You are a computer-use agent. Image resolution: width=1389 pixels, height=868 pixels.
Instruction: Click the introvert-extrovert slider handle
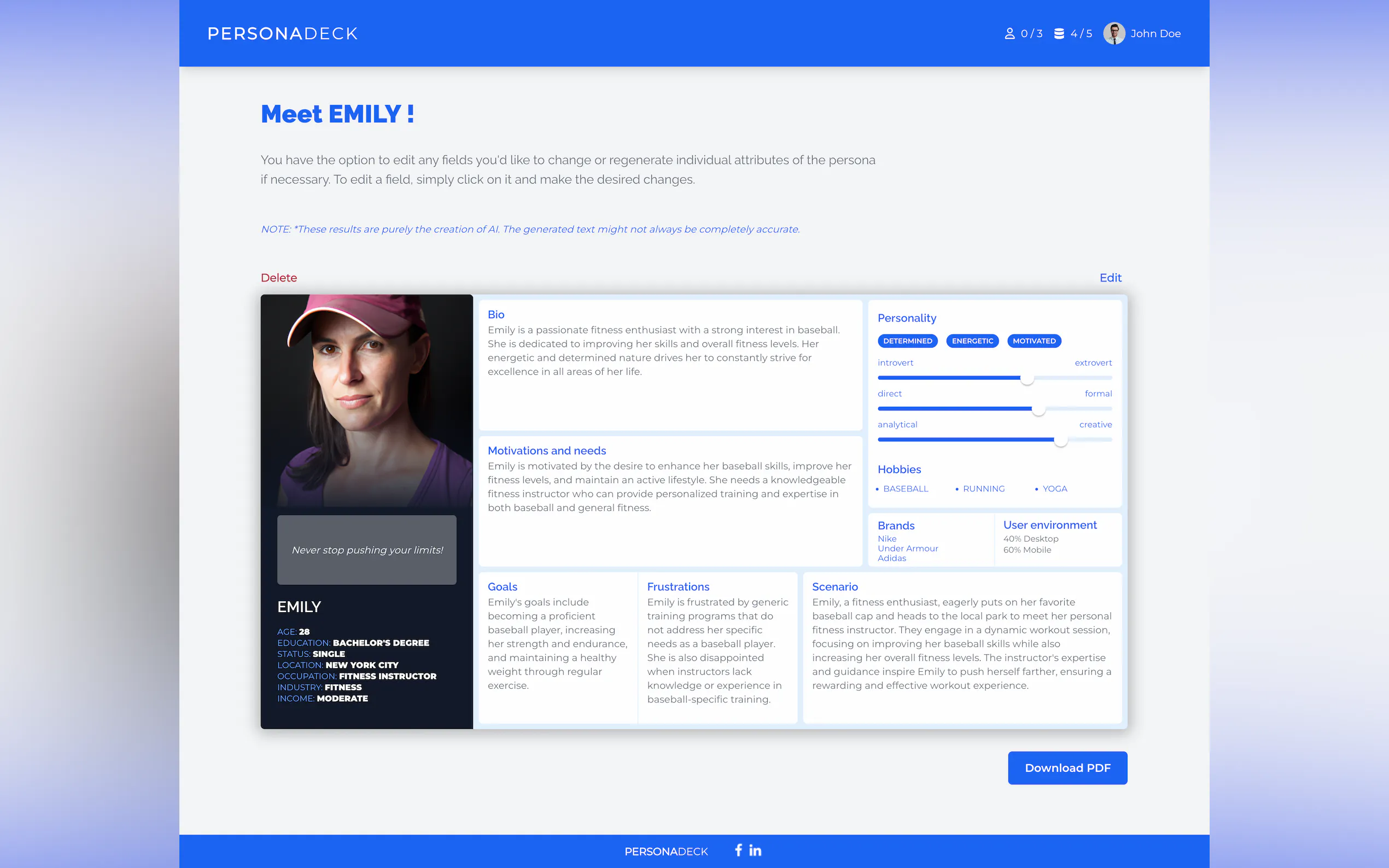[1026, 378]
